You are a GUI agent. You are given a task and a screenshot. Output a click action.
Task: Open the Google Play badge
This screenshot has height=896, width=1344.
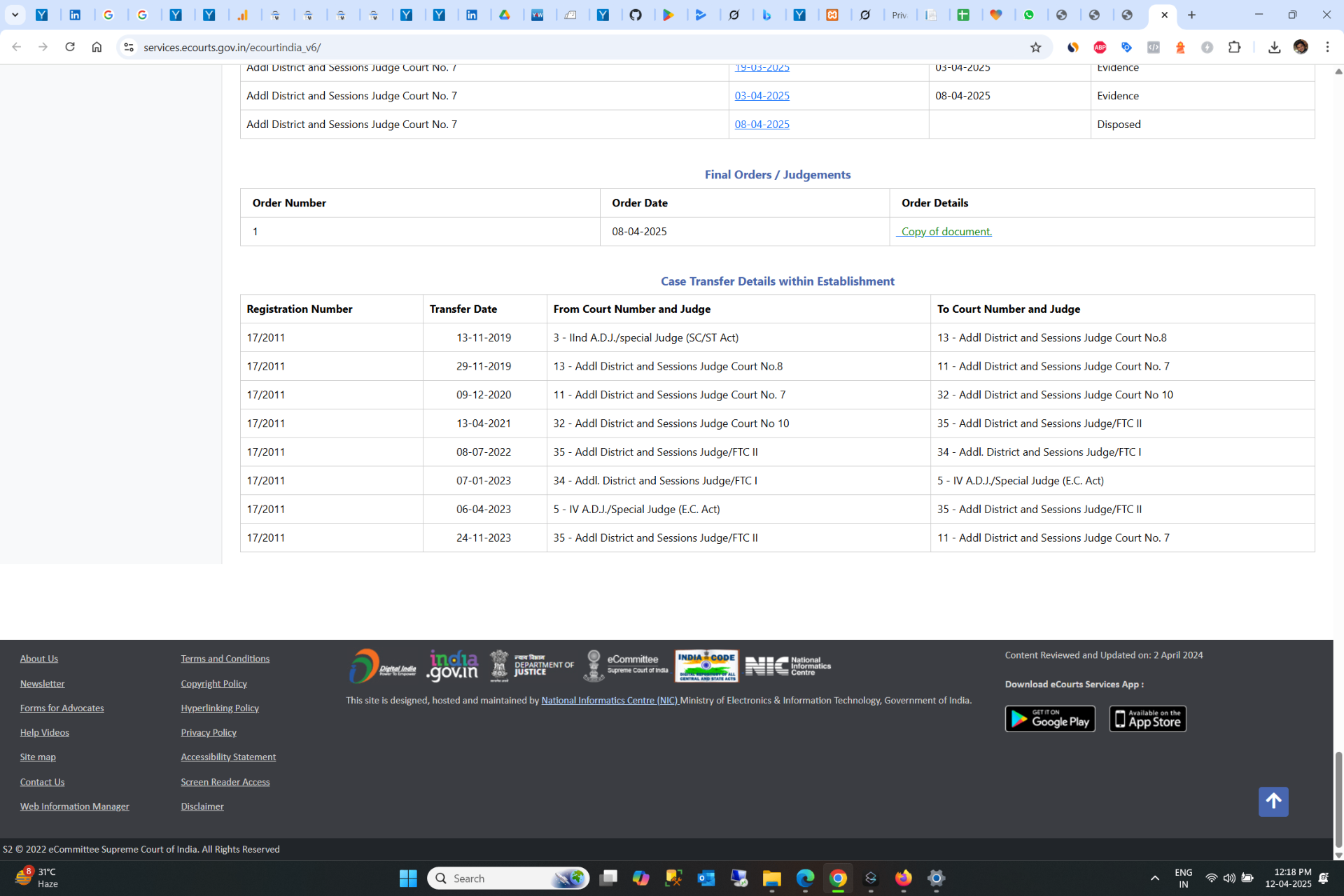coord(1049,719)
